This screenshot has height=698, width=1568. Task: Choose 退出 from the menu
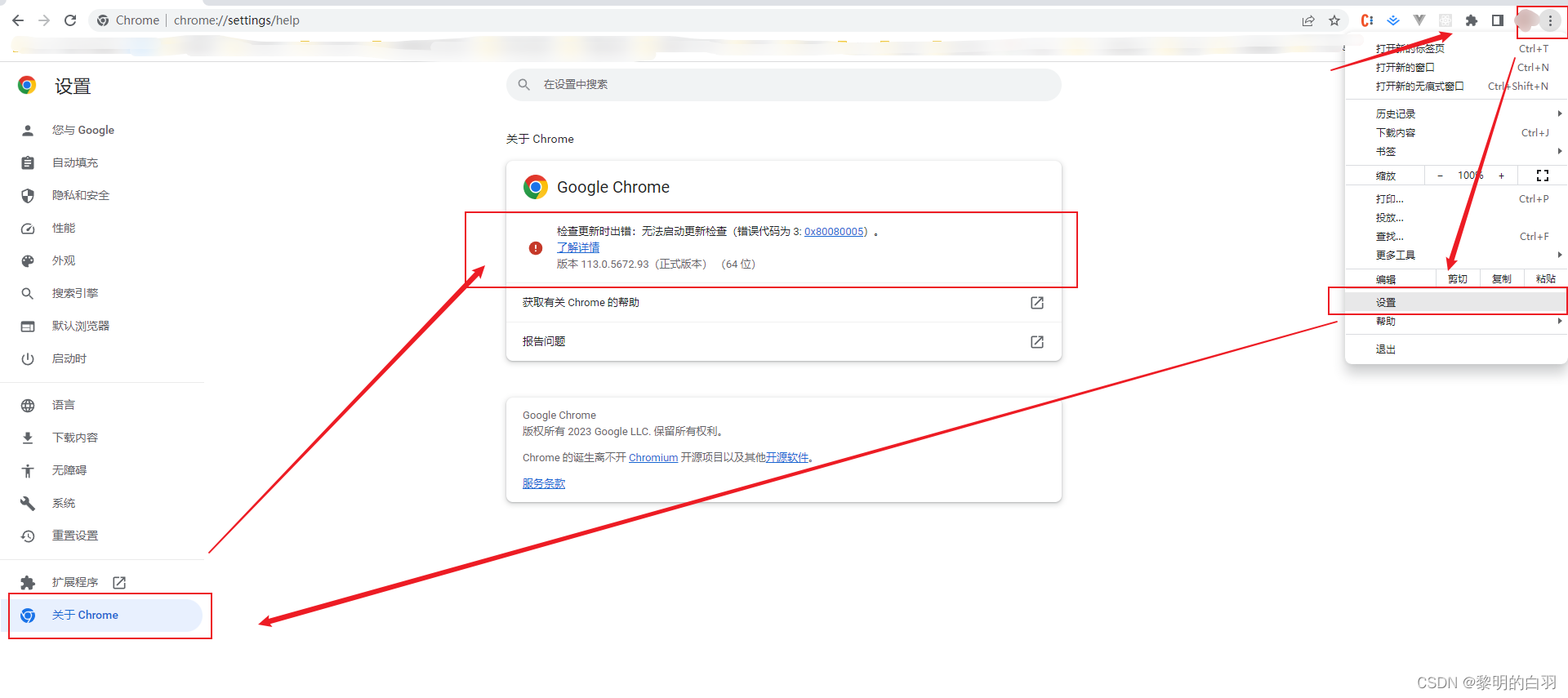coord(1455,349)
